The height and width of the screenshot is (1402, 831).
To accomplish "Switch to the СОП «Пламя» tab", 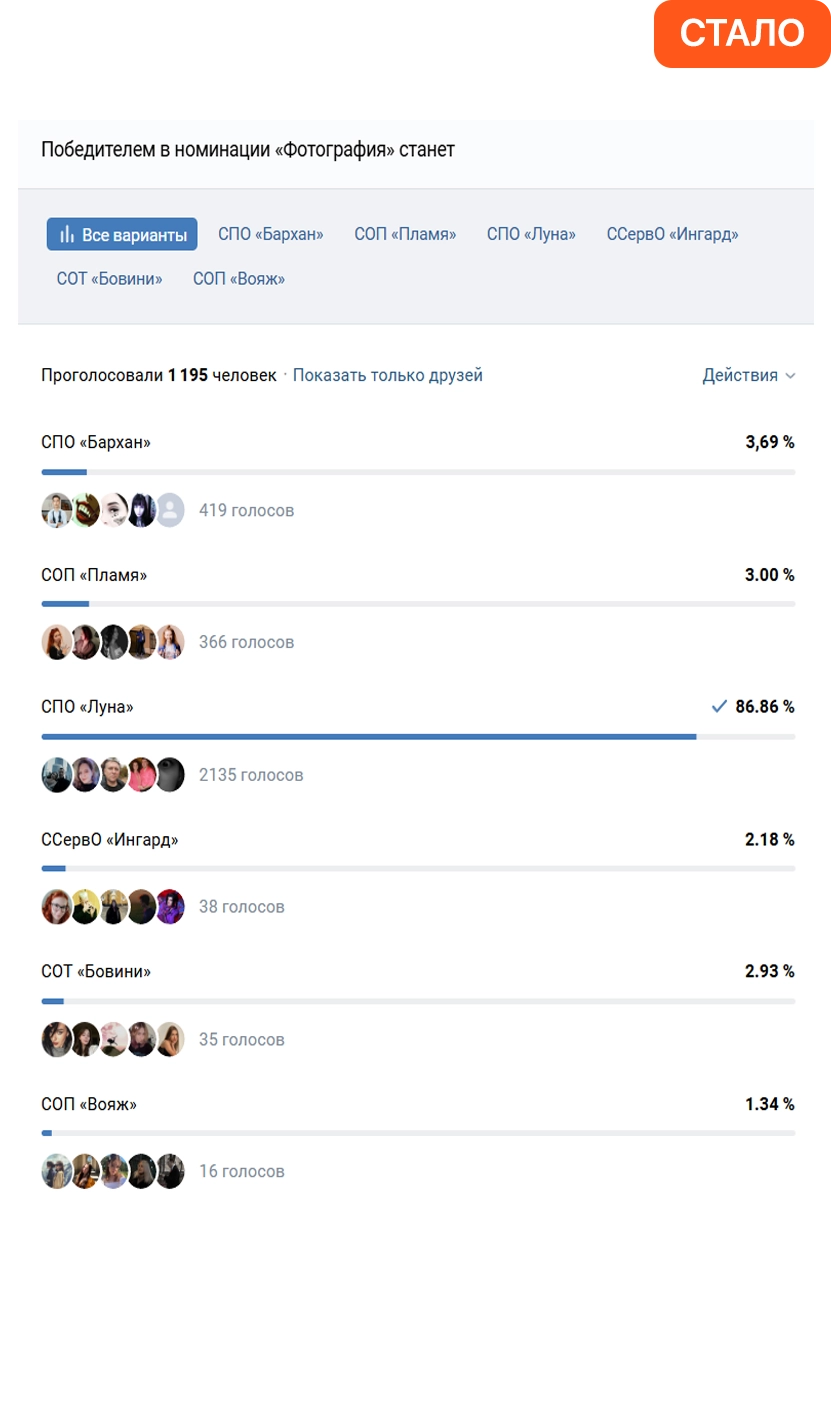I will 405,235.
